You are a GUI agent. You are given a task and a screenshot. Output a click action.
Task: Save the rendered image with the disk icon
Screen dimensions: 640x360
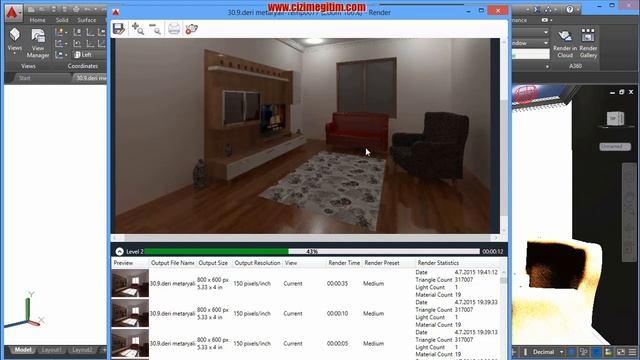[x=119, y=29]
